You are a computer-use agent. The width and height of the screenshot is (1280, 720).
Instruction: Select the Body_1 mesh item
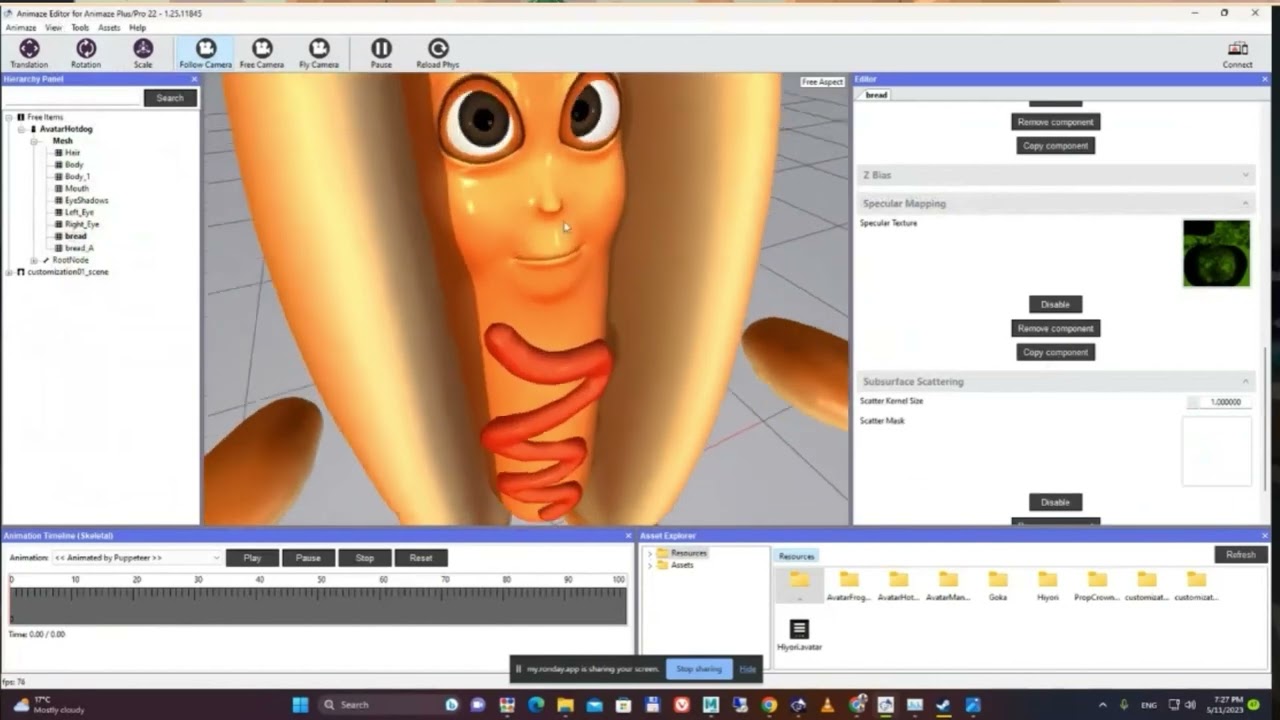point(77,177)
